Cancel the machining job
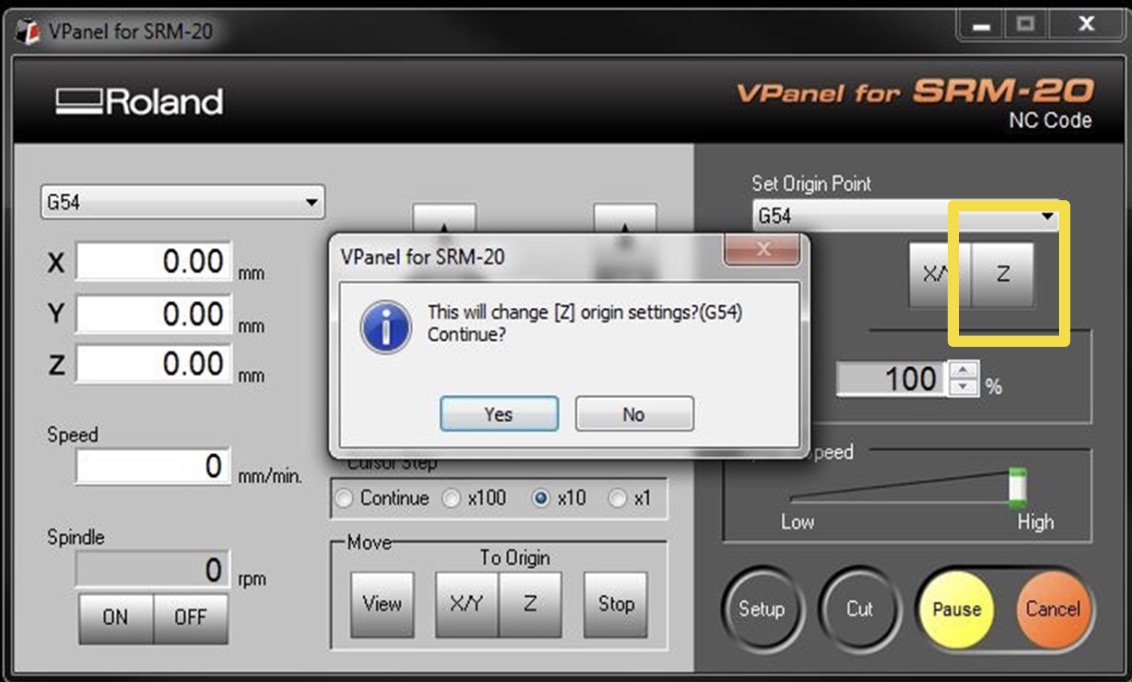 click(x=1053, y=610)
